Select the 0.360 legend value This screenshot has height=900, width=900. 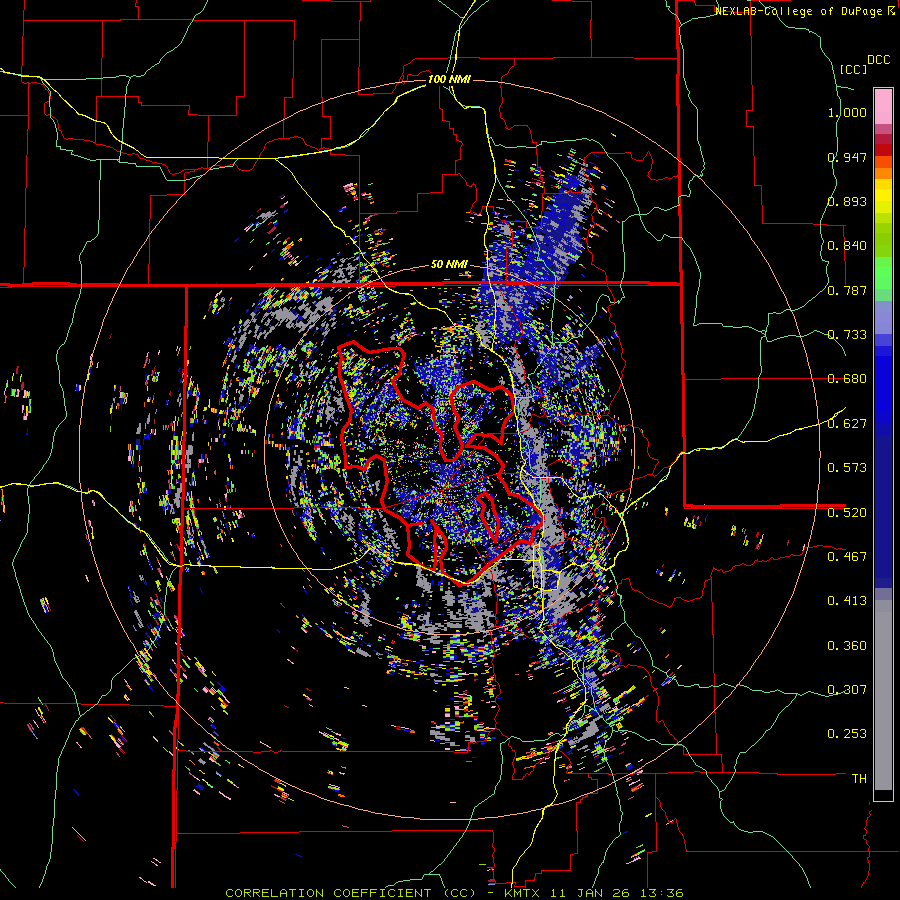point(847,646)
